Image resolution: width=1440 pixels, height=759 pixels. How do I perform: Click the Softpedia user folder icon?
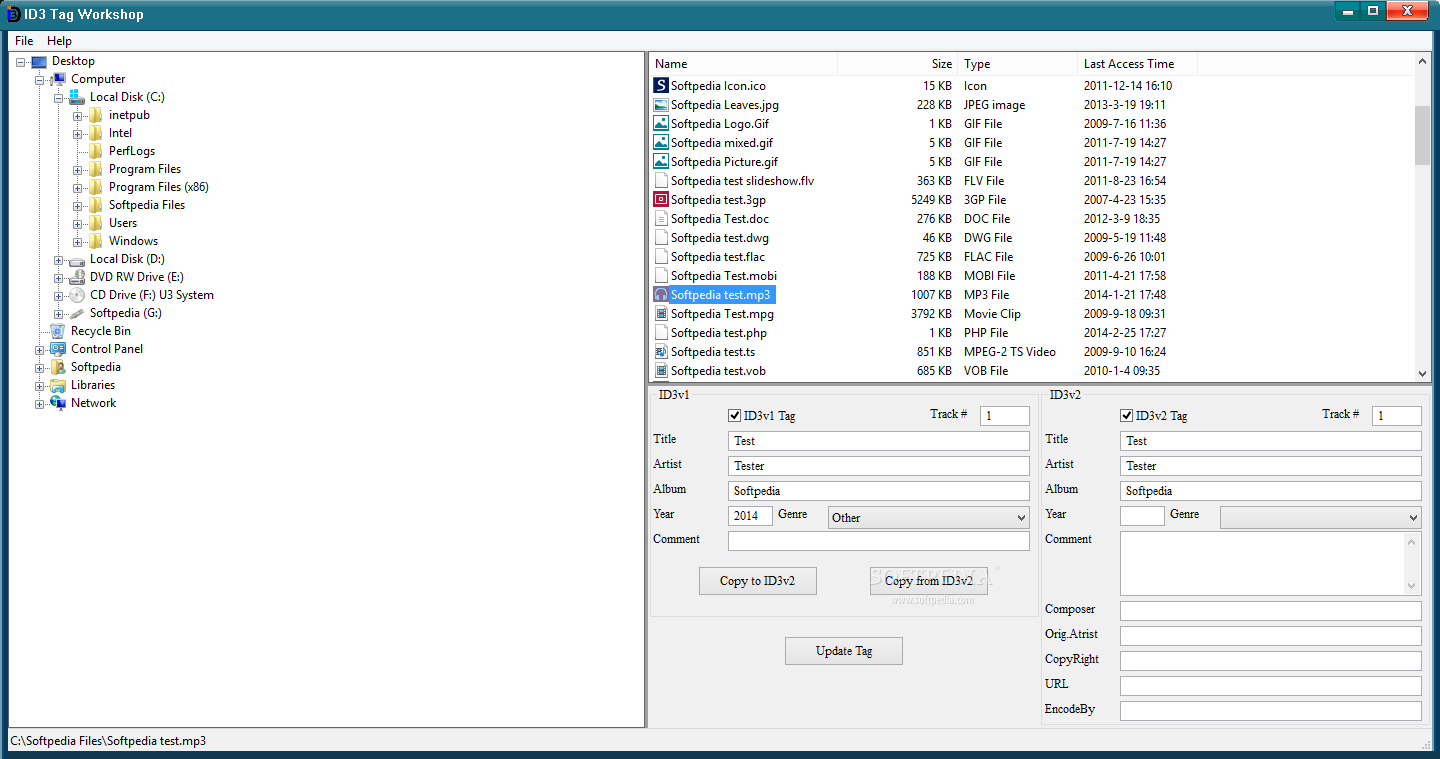click(58, 367)
